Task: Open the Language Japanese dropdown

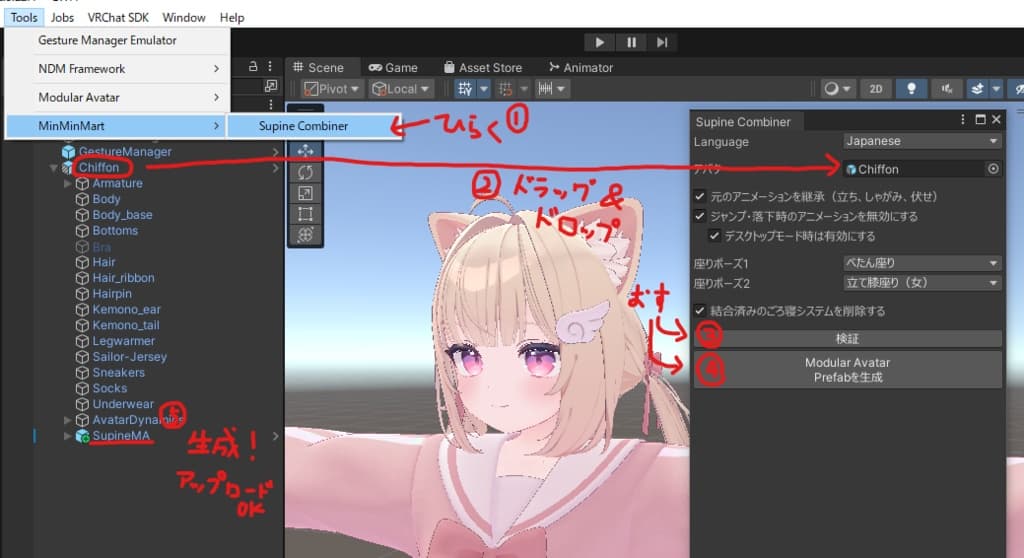Action: coord(922,141)
